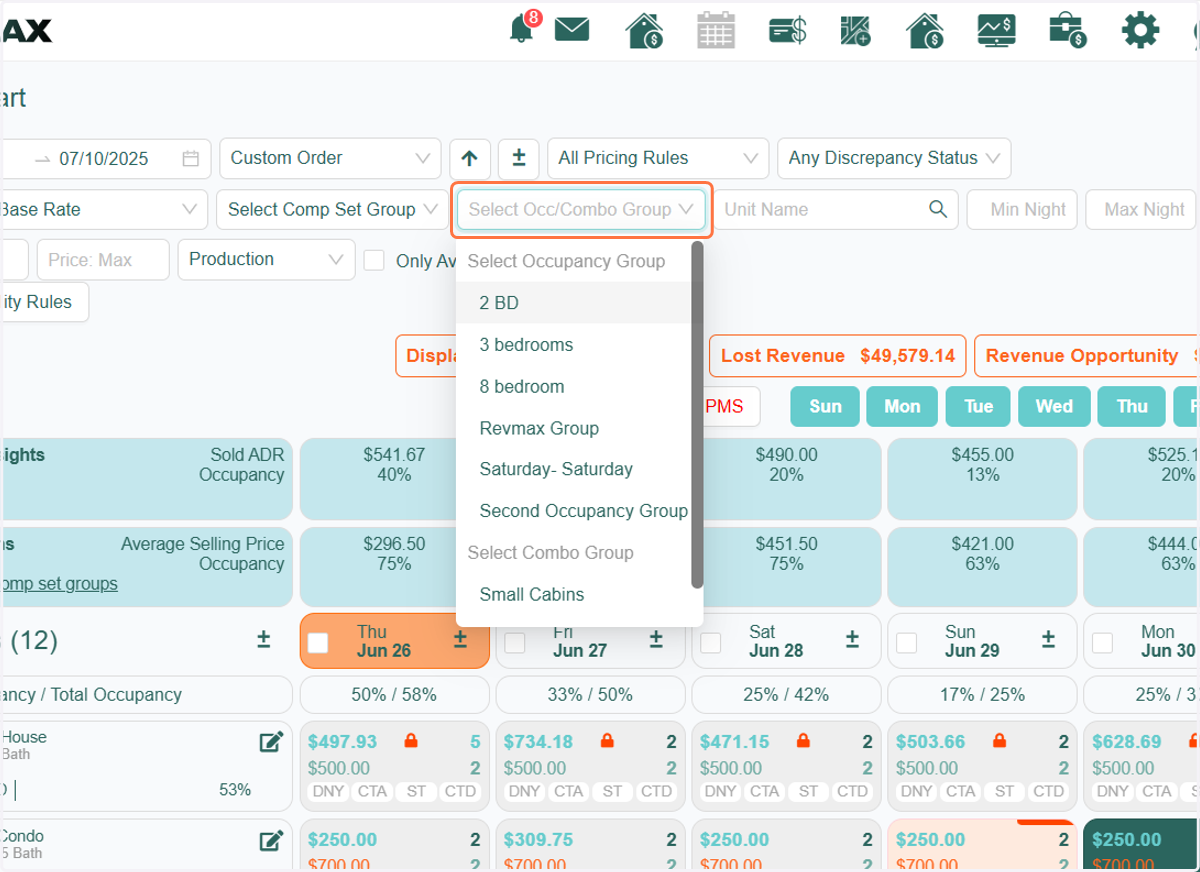Open the credit card dollar icon

click(x=788, y=30)
